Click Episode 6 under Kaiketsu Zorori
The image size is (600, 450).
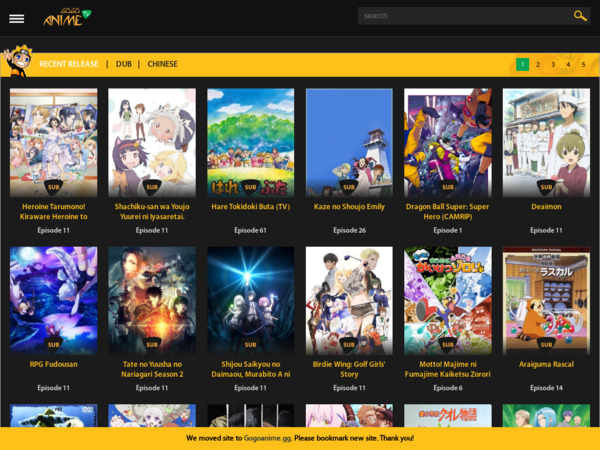pos(448,388)
